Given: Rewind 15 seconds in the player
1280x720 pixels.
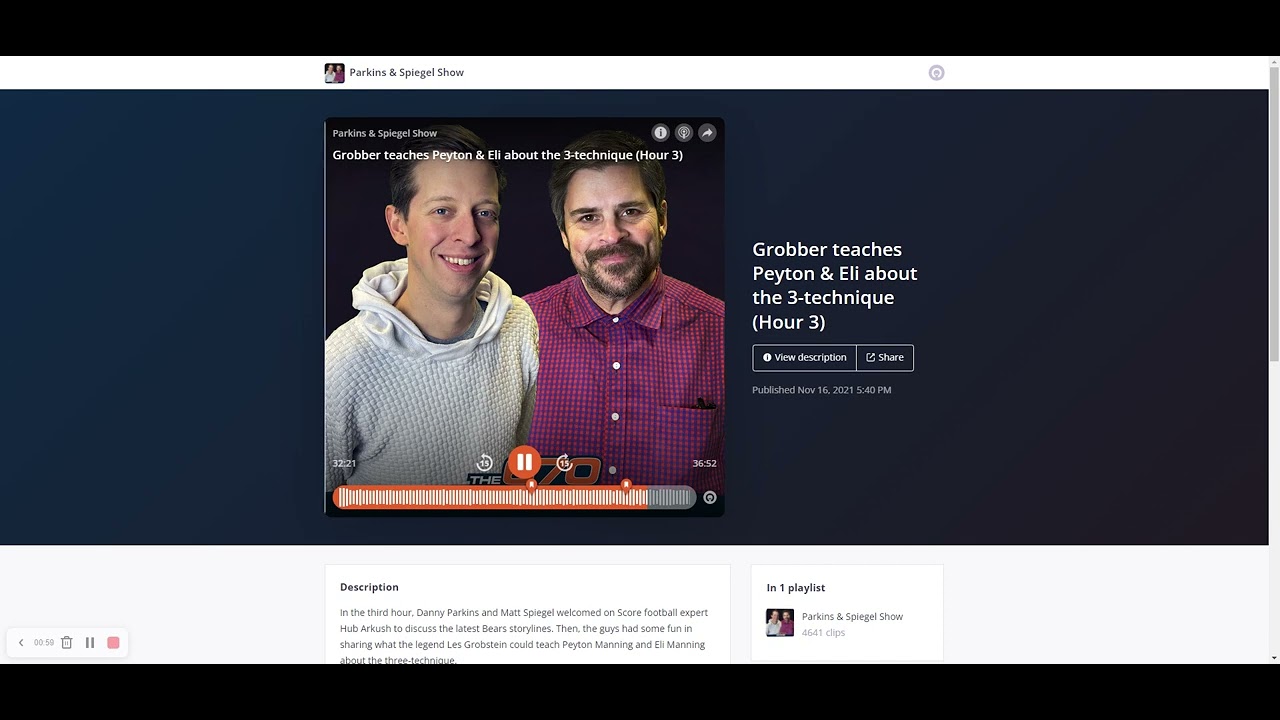Looking at the screenshot, I should (x=485, y=463).
